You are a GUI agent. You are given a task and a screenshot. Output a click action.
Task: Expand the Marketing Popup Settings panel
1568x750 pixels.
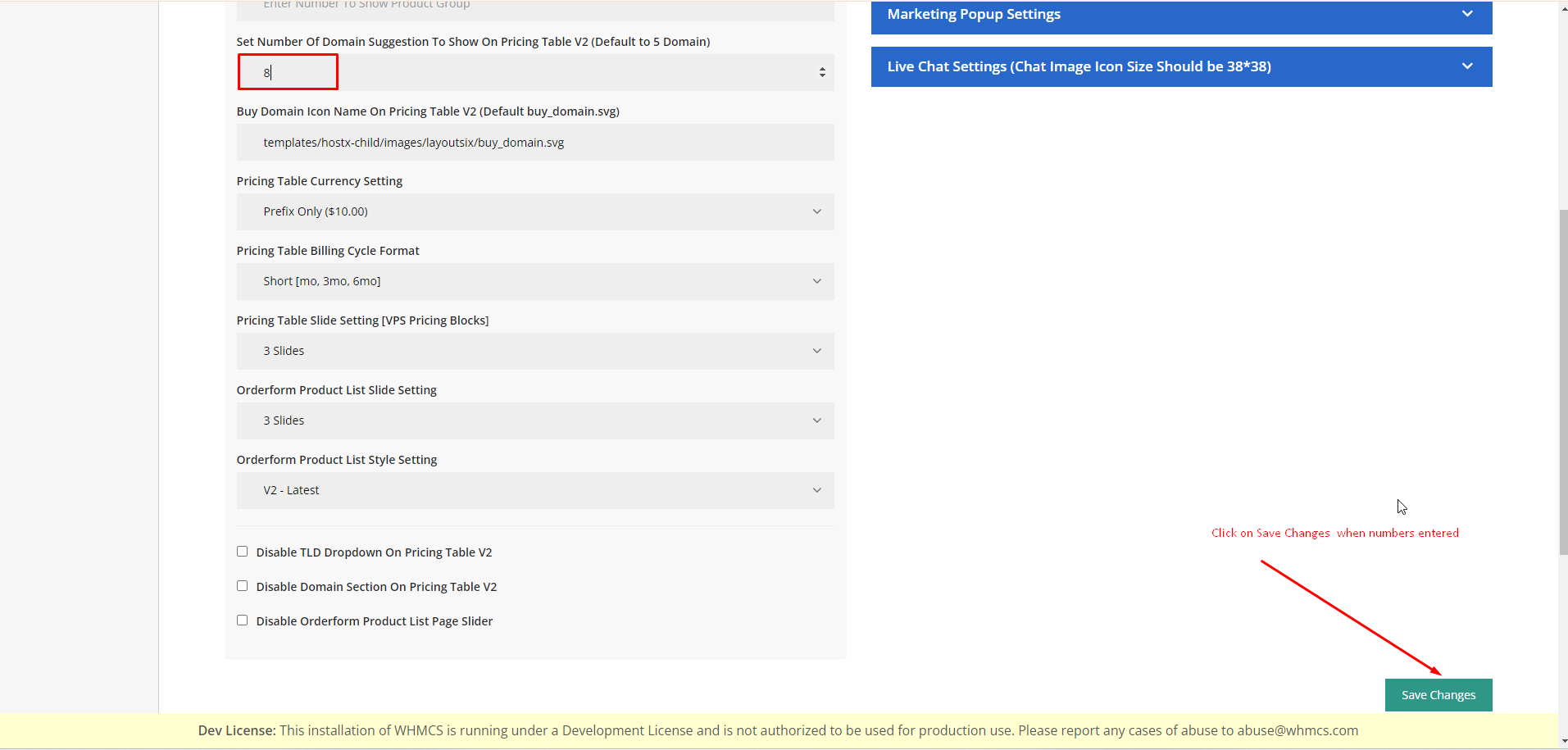point(1180,15)
